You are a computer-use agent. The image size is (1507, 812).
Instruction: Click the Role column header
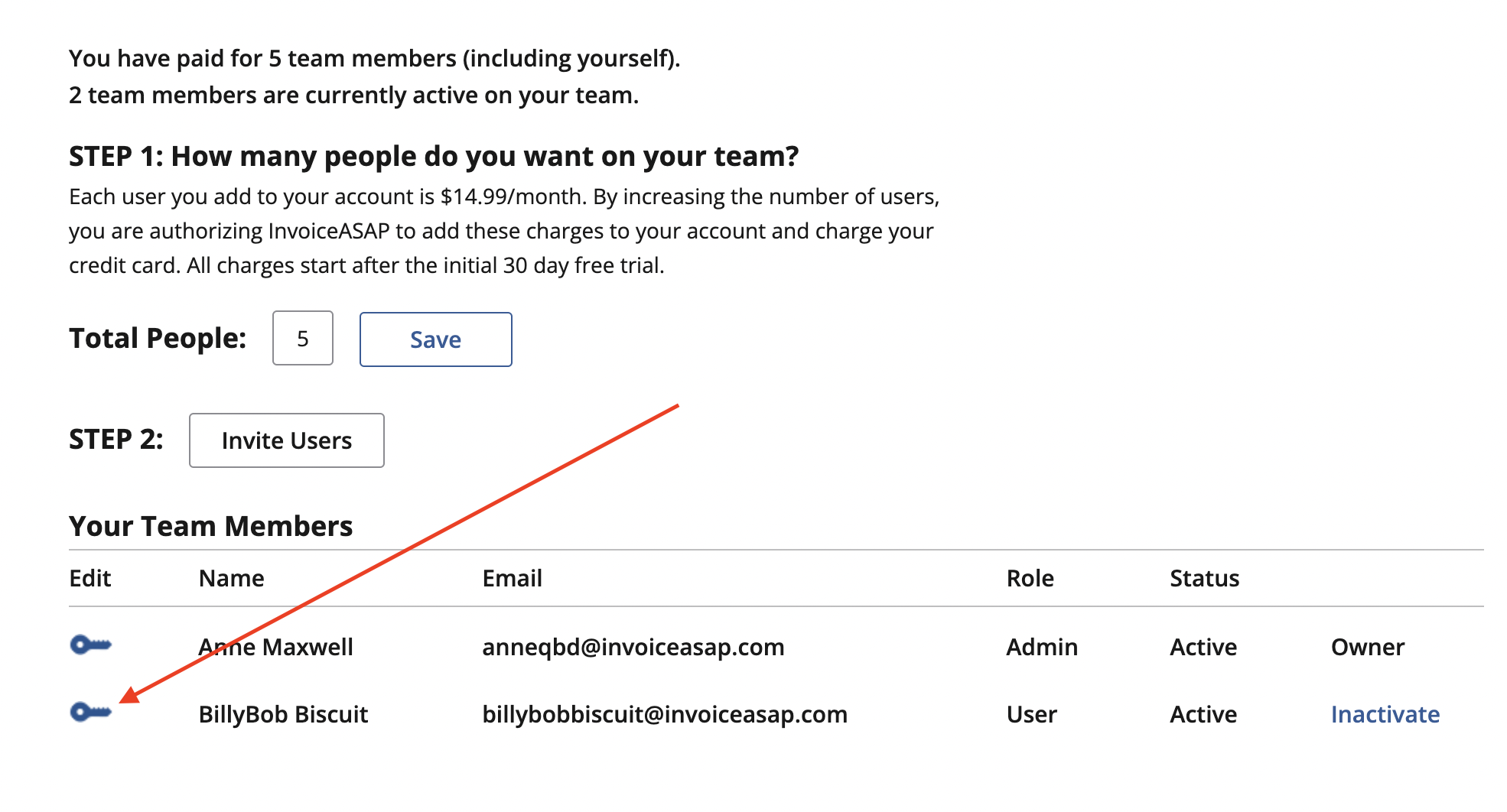coord(1031,579)
